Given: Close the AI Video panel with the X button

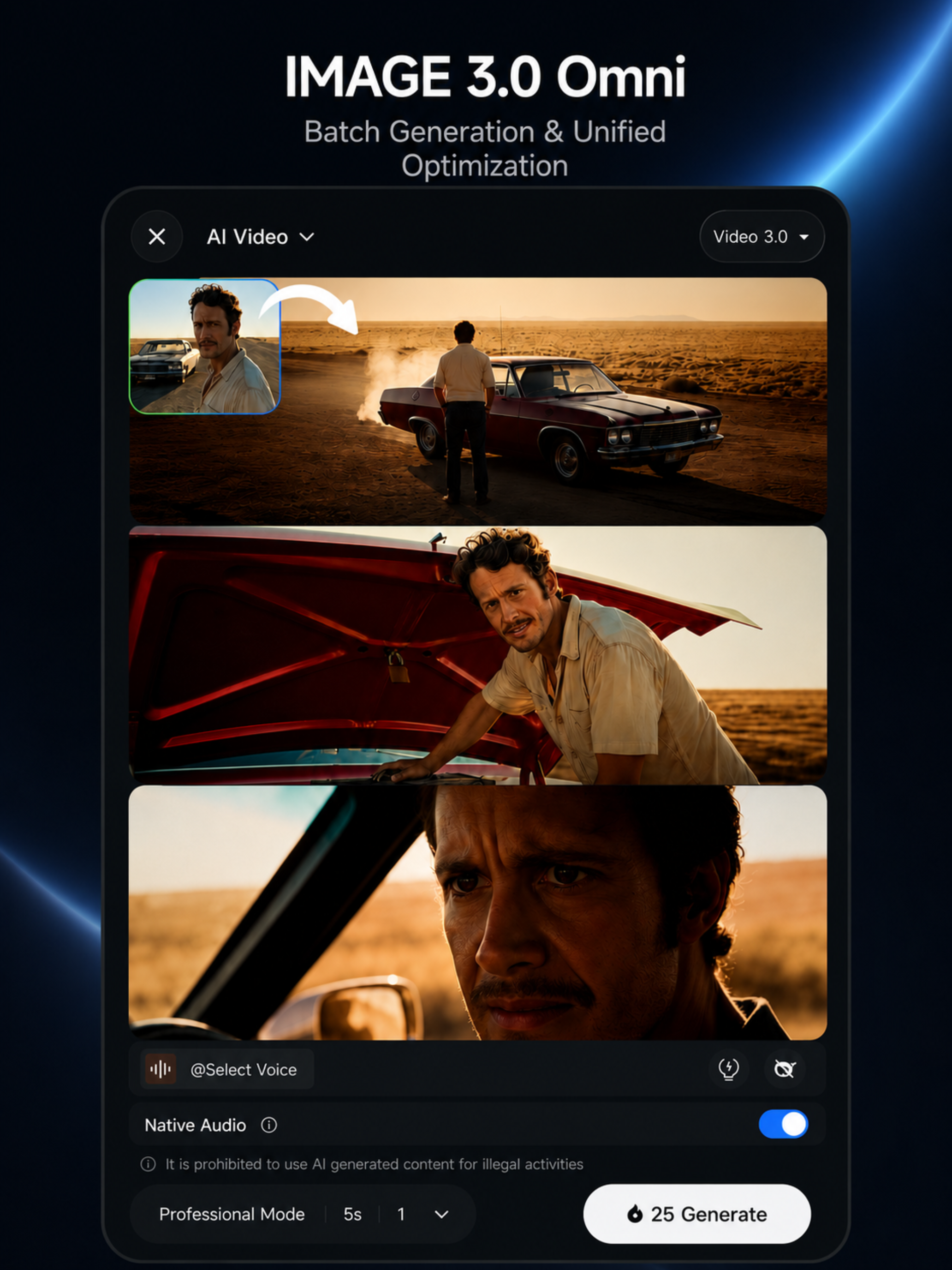Looking at the screenshot, I should point(157,237).
